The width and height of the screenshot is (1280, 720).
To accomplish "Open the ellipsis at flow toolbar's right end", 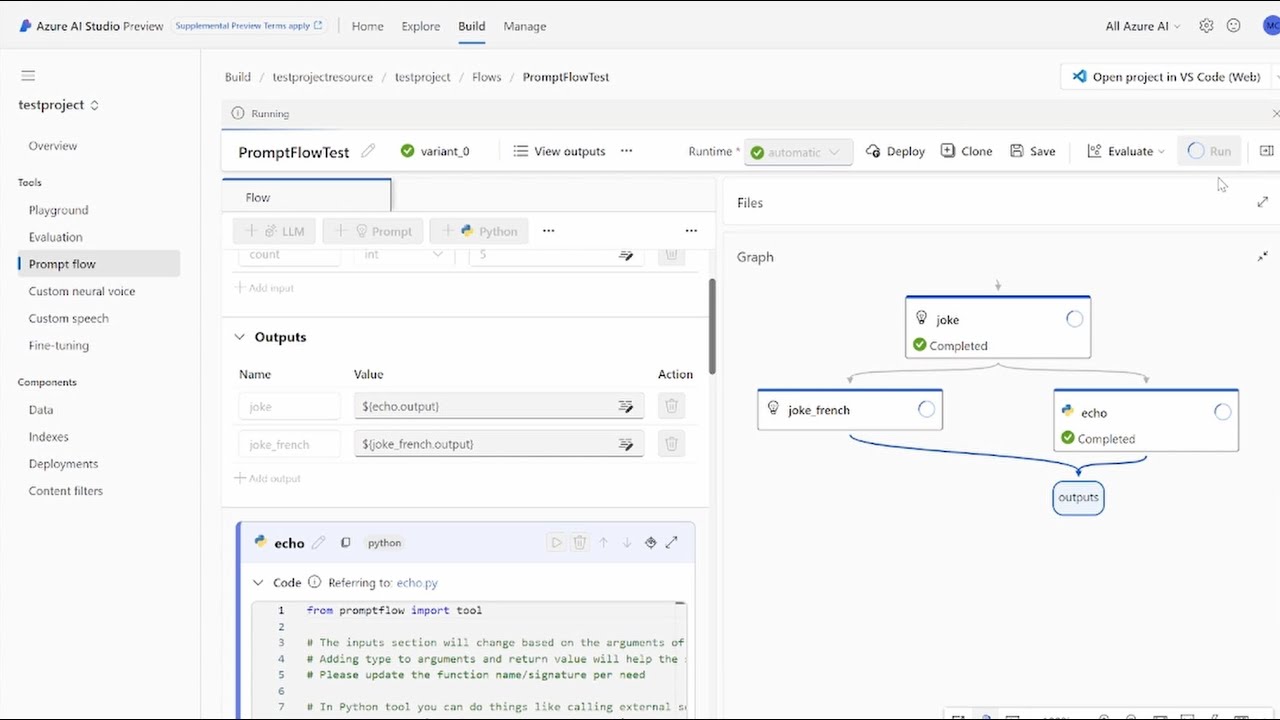I will [691, 231].
